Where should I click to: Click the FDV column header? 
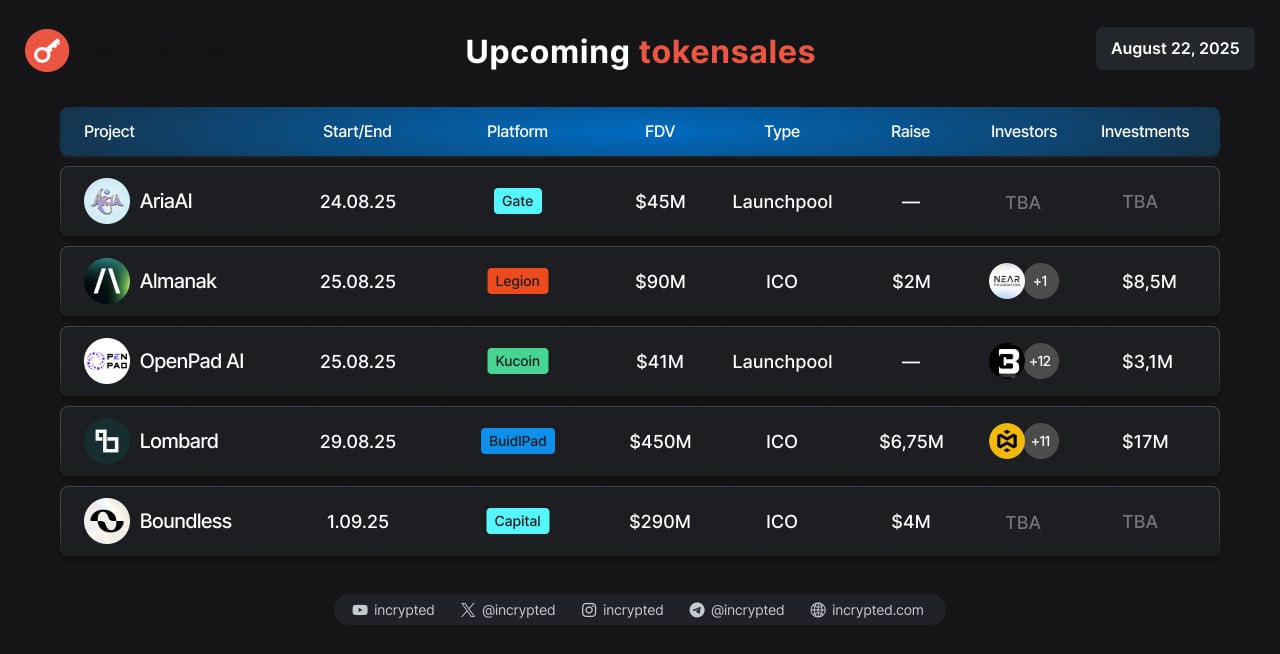[660, 131]
